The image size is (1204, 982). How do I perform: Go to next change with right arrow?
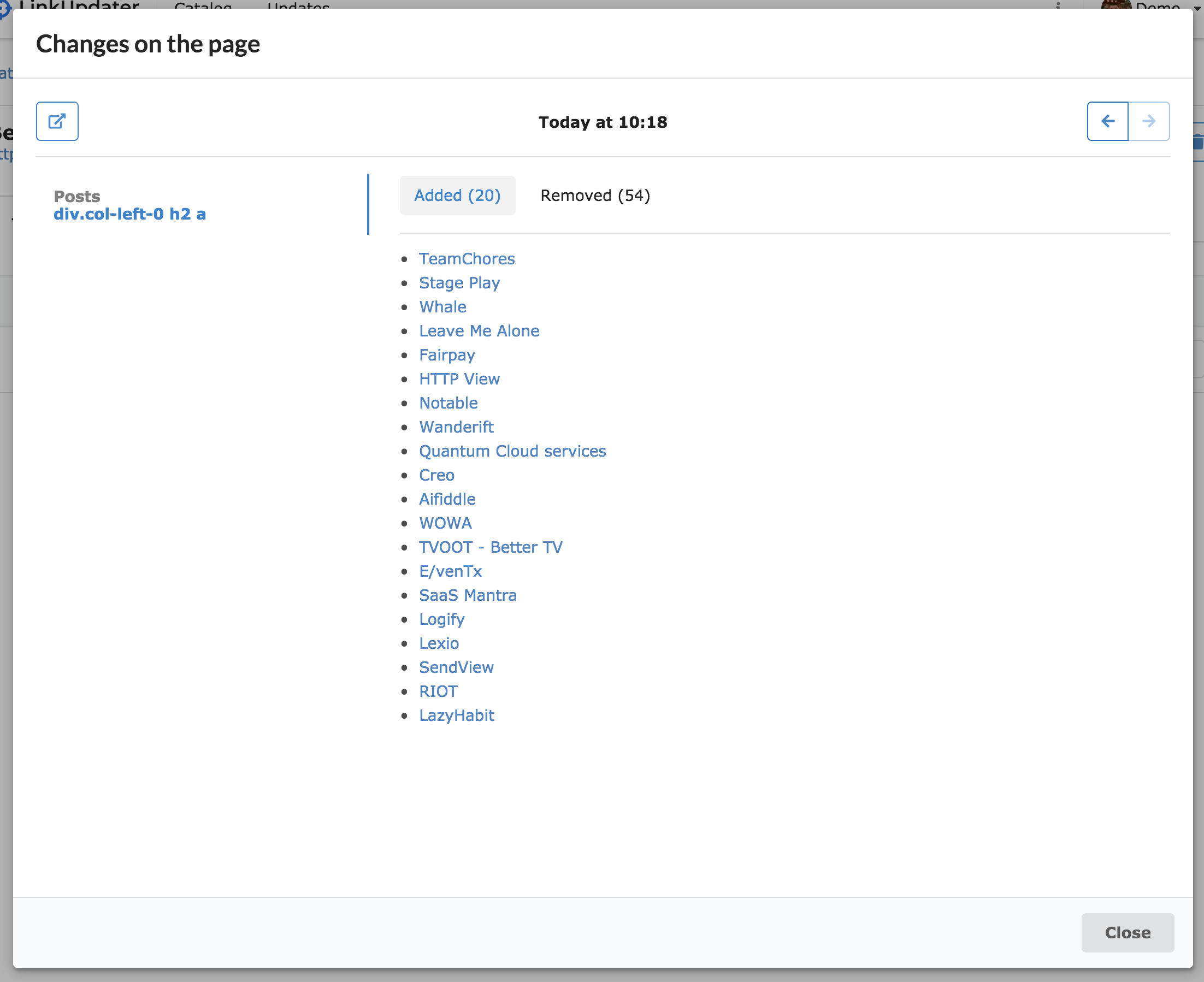[x=1148, y=121]
